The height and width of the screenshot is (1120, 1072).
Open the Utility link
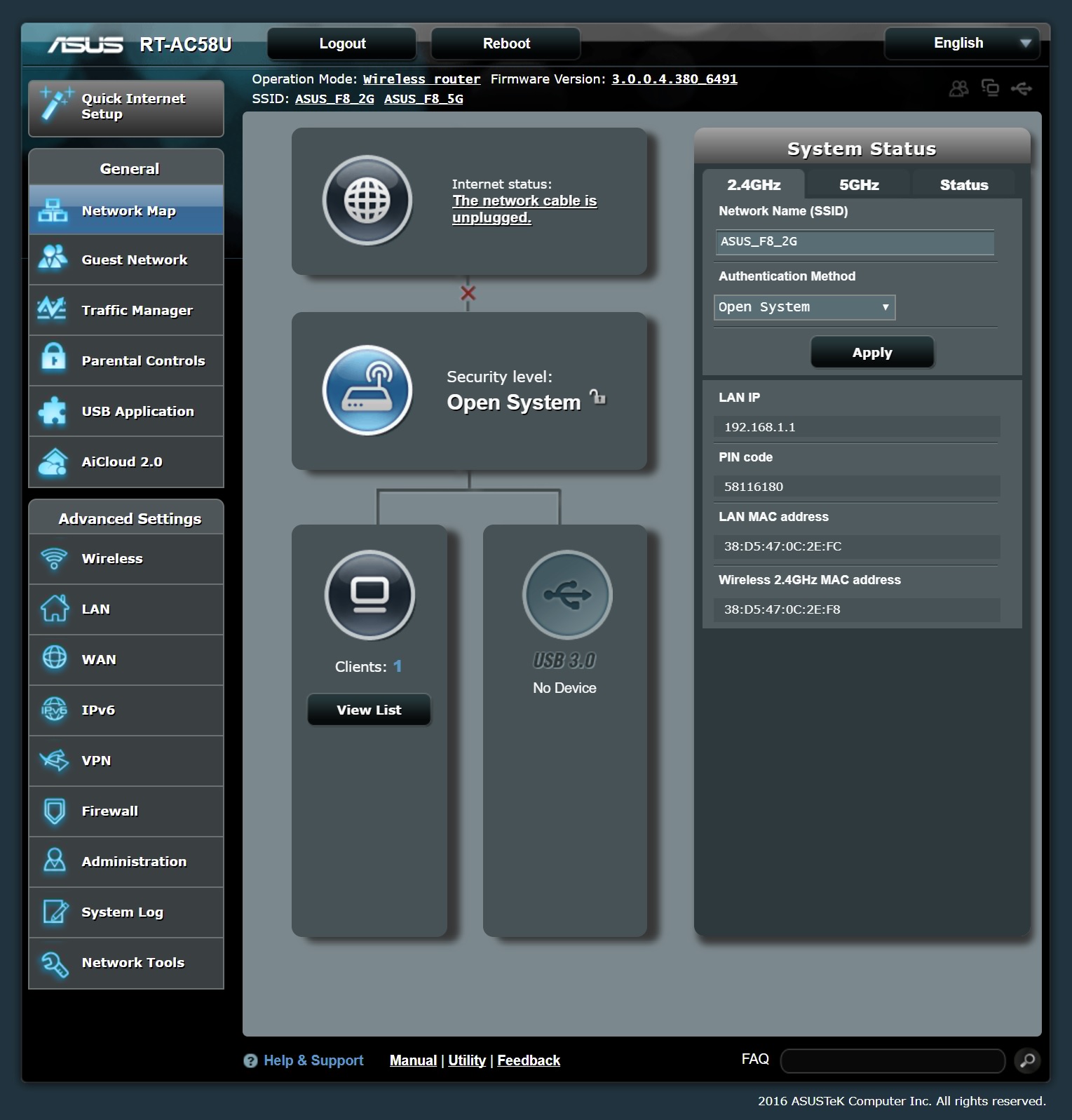[467, 1060]
